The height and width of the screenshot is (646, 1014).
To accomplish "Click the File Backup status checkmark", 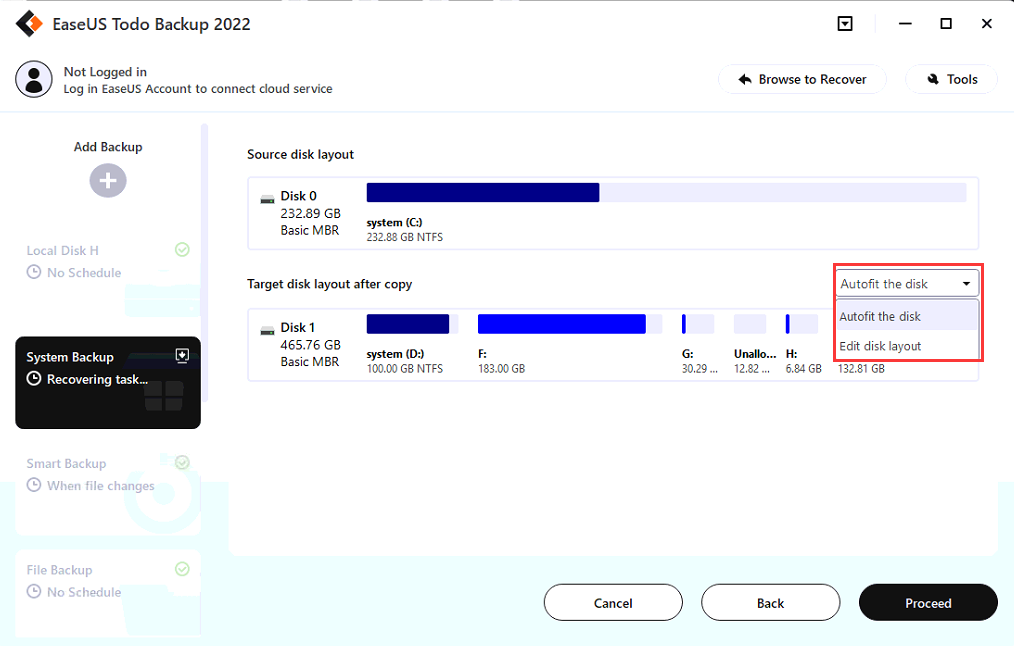I will coord(182,568).
